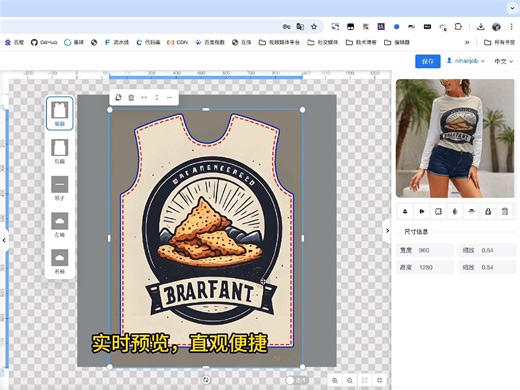This screenshot has width=520, height=390.
Task: Click the model preview photo
Action: pos(455,138)
